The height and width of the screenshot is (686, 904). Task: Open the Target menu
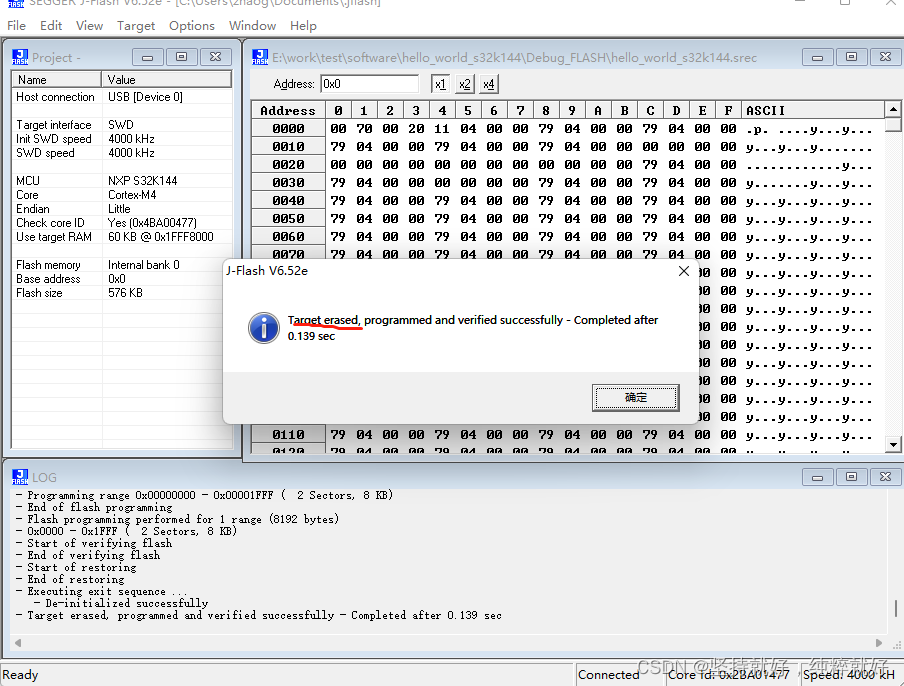click(x=136, y=26)
